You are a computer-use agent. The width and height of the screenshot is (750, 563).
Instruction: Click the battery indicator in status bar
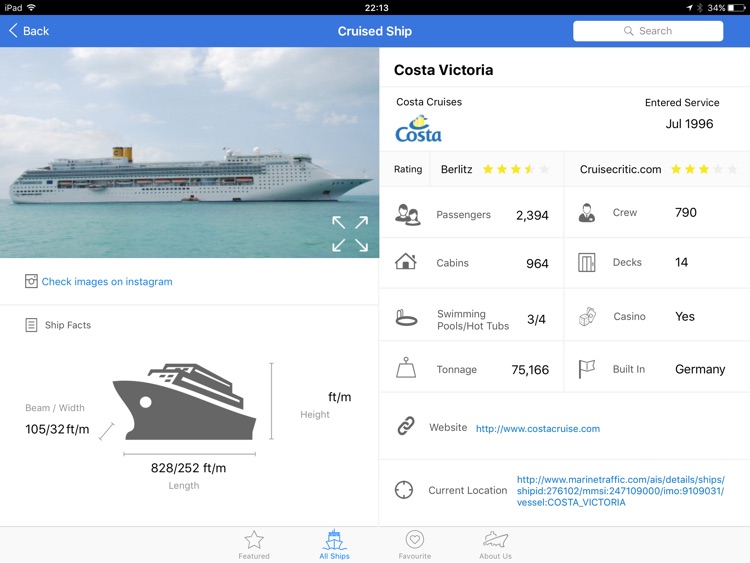click(737, 8)
